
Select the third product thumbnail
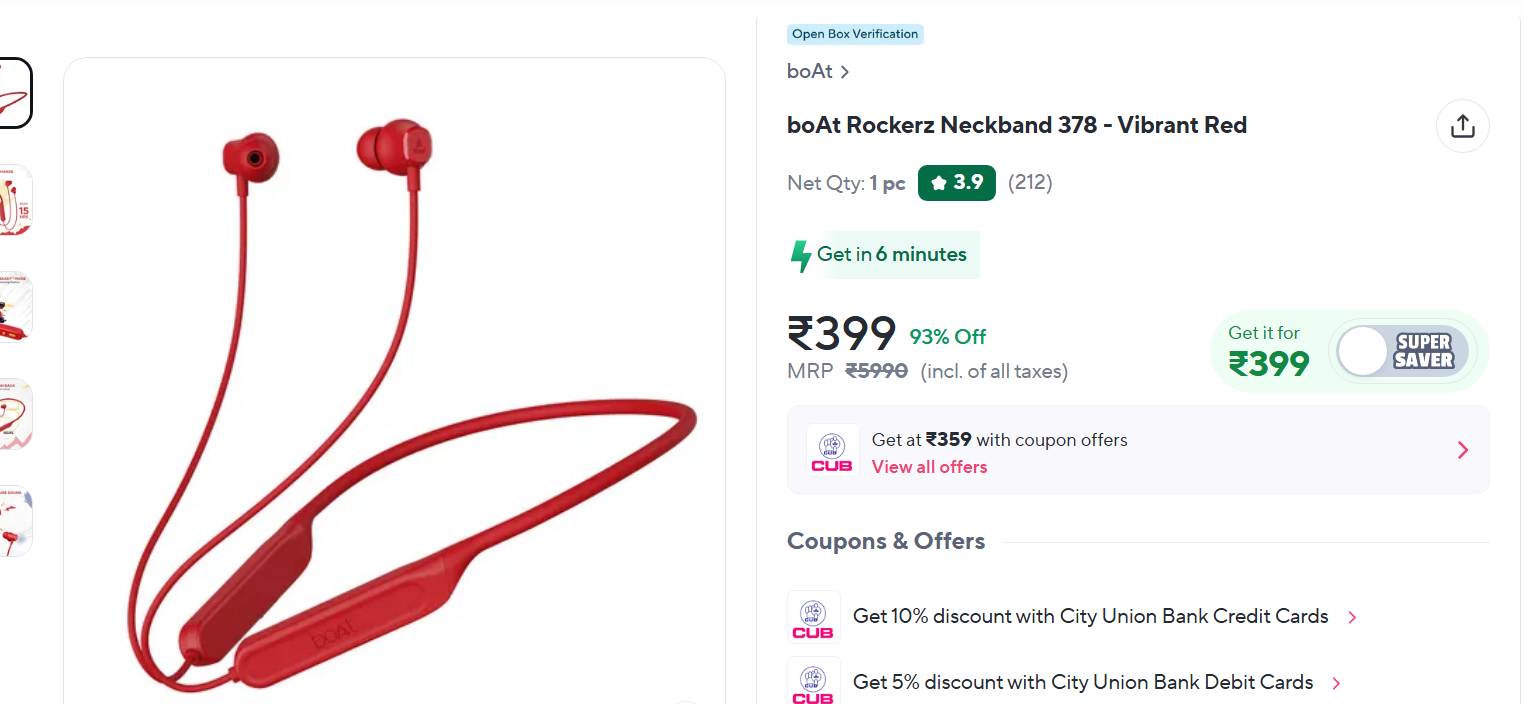(x=14, y=307)
